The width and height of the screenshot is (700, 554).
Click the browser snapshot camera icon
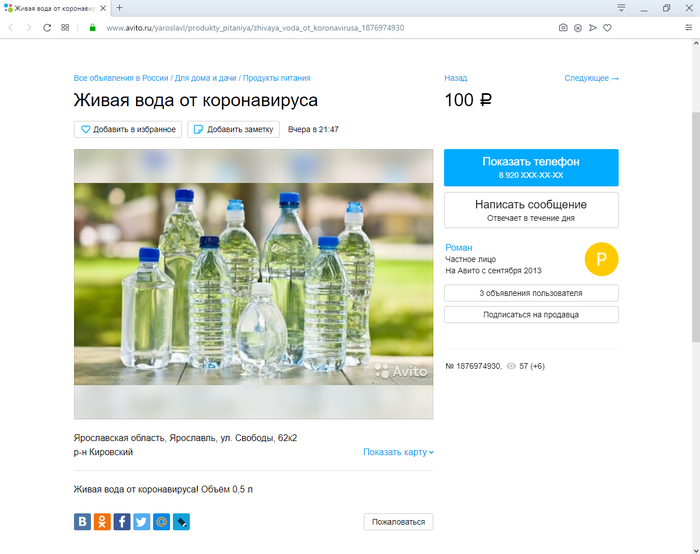click(563, 28)
